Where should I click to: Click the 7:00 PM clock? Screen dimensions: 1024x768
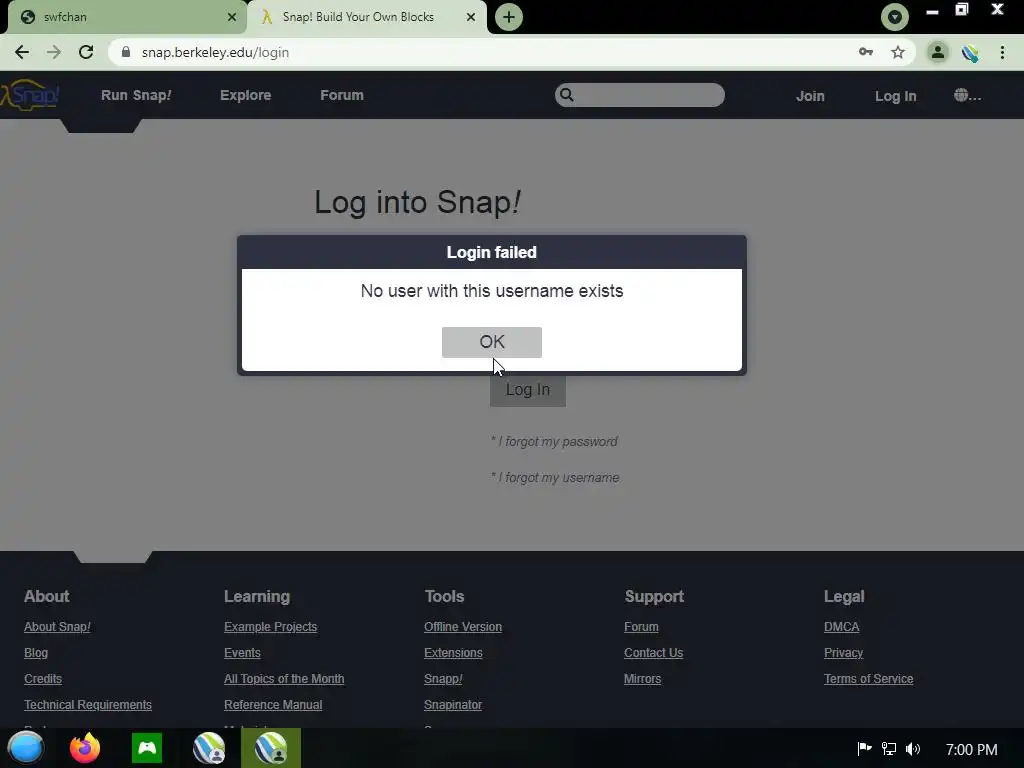coord(972,750)
